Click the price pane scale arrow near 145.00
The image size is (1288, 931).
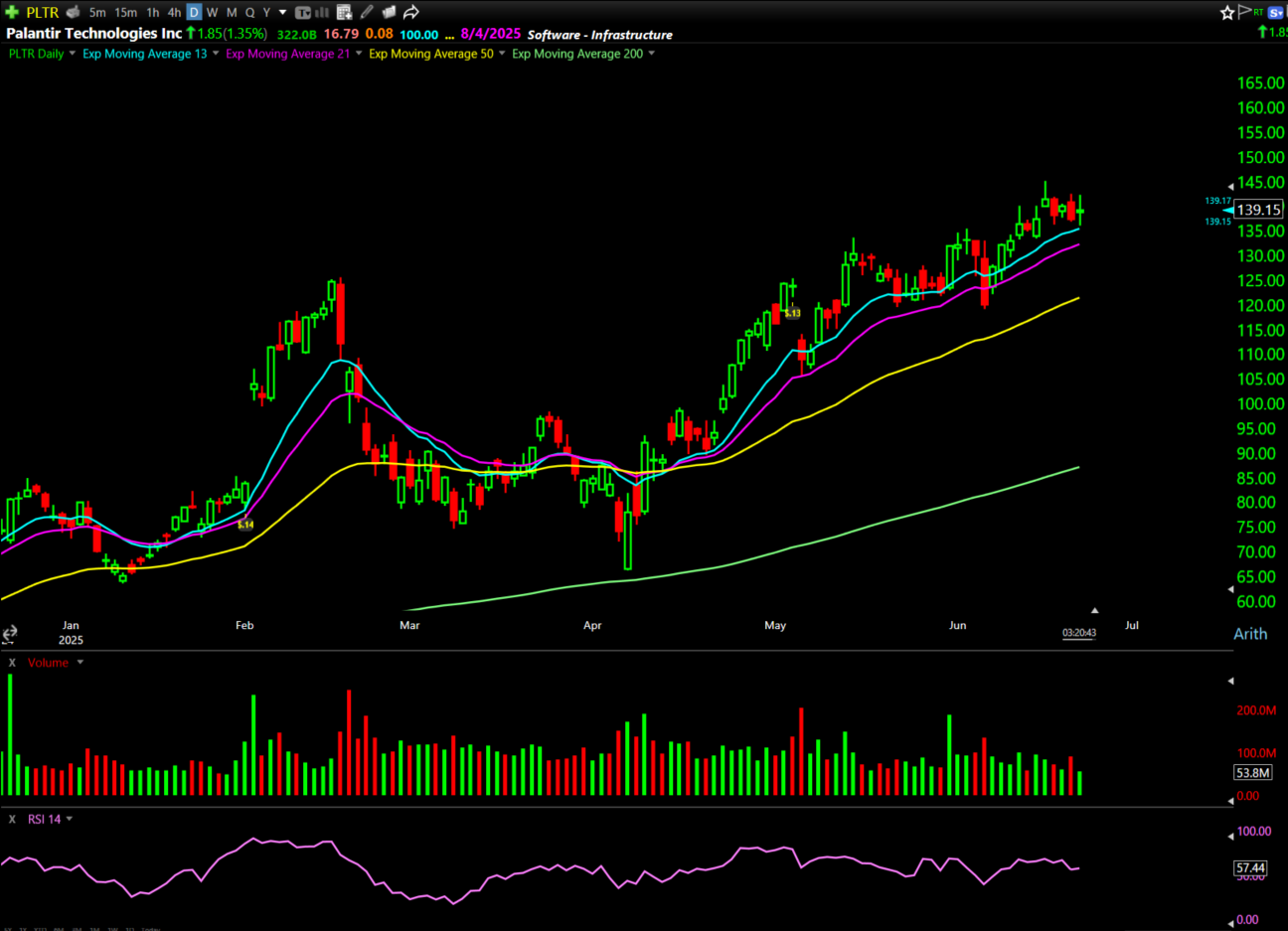click(1230, 185)
